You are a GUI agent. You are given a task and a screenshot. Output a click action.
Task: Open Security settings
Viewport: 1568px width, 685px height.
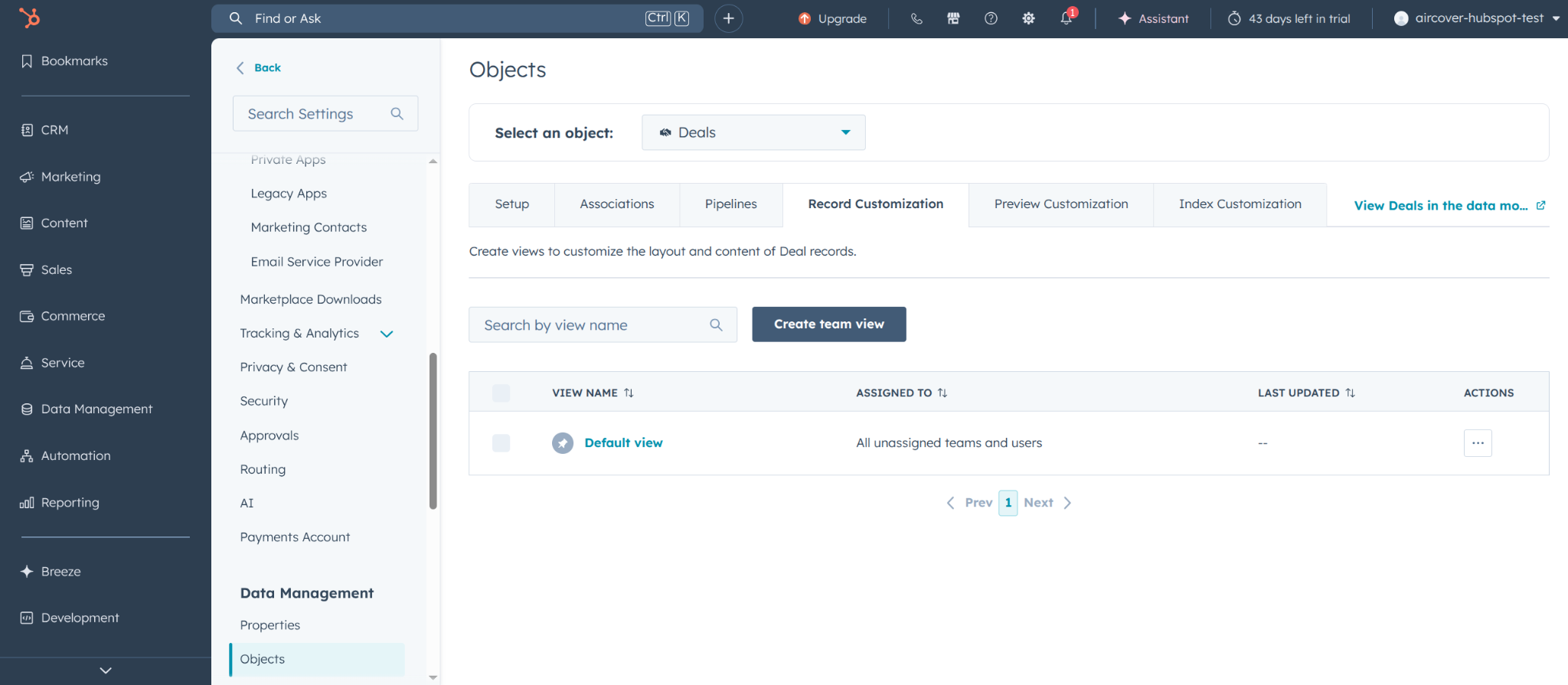264,401
